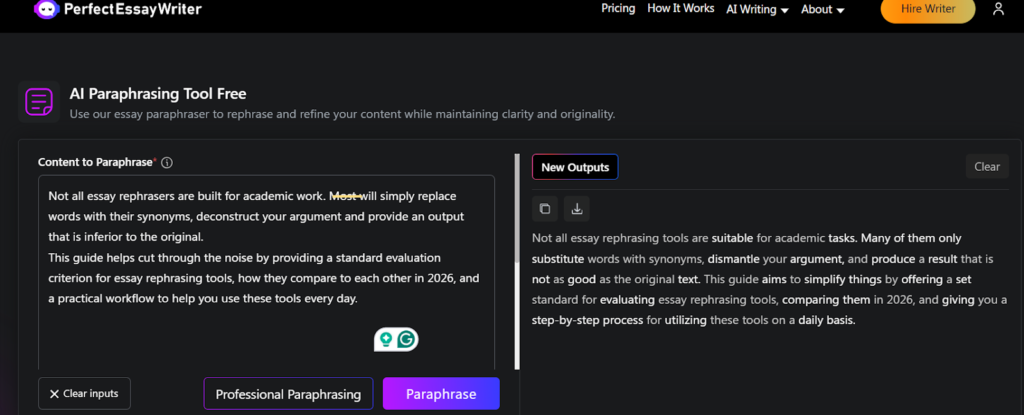Click the PerfectEssayWriter logo icon
The width and height of the screenshot is (1024, 415).
[45, 10]
